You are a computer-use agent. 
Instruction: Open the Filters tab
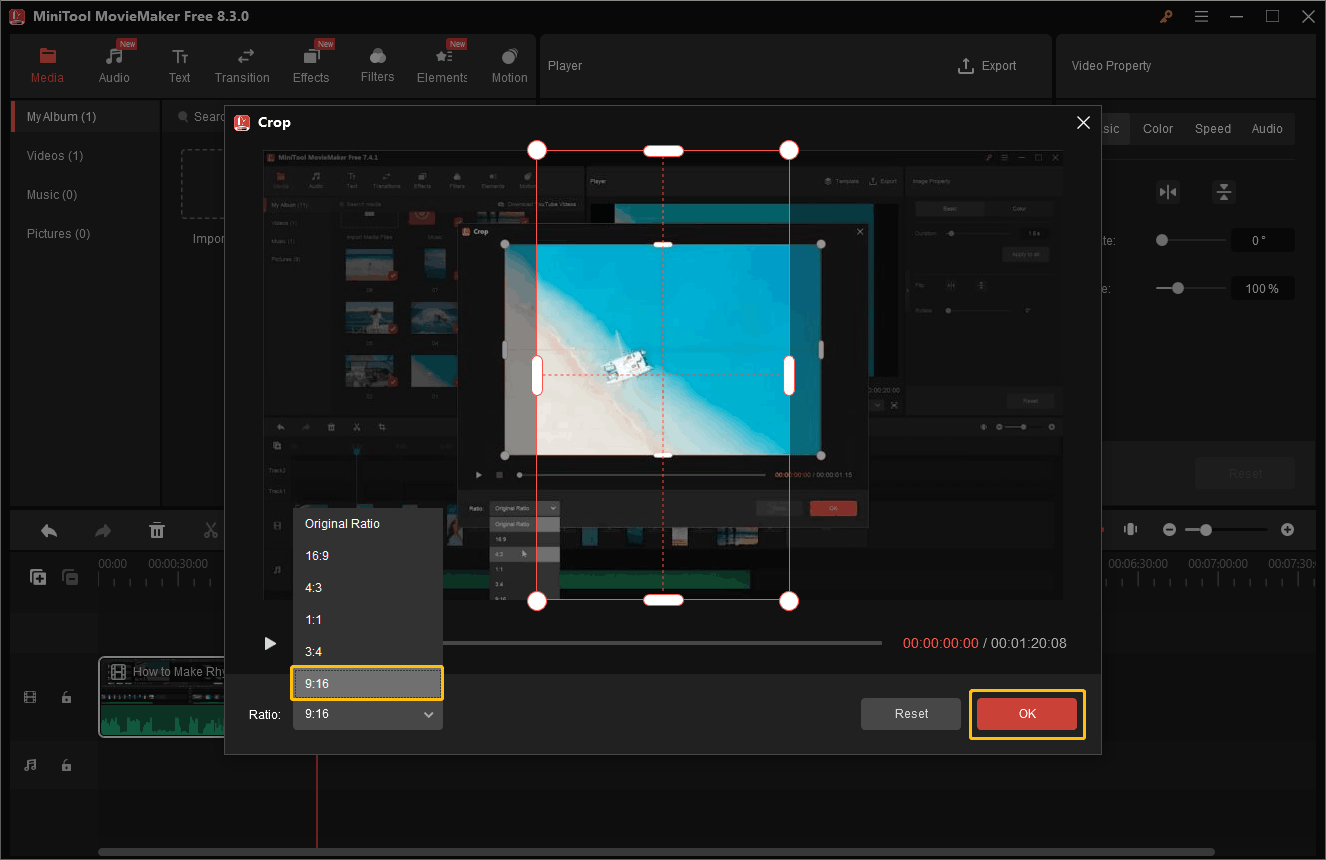click(x=377, y=66)
